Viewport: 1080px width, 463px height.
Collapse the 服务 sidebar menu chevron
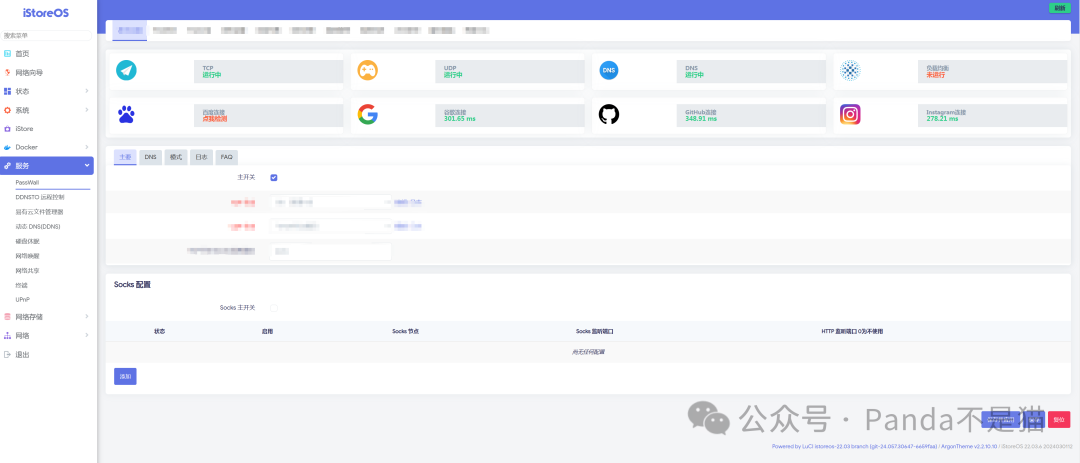(x=87, y=166)
